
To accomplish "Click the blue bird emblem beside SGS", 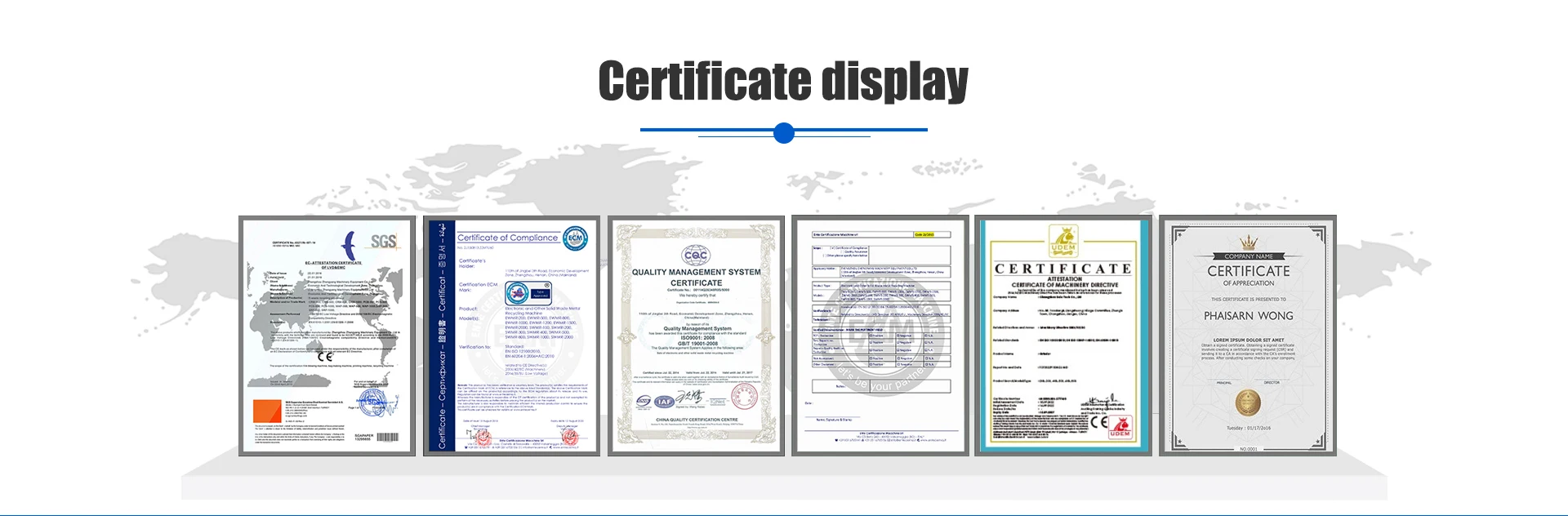I will (349, 244).
